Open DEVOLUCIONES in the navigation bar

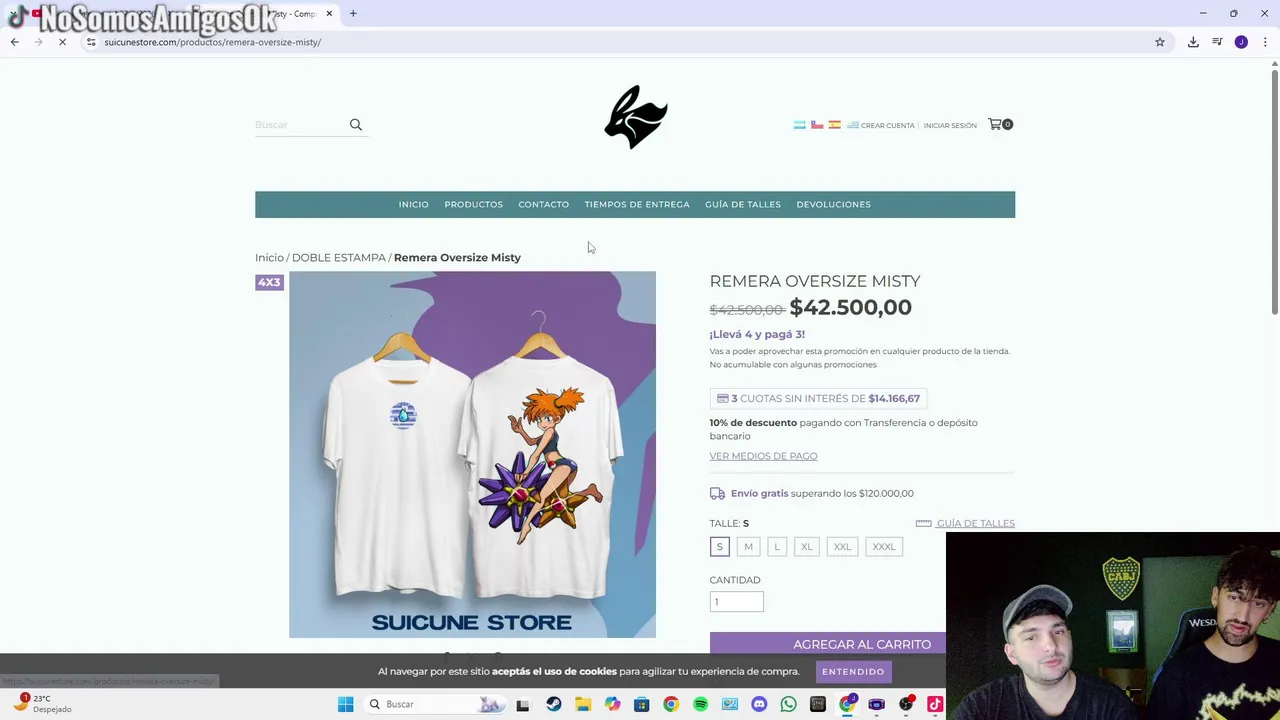pos(833,205)
